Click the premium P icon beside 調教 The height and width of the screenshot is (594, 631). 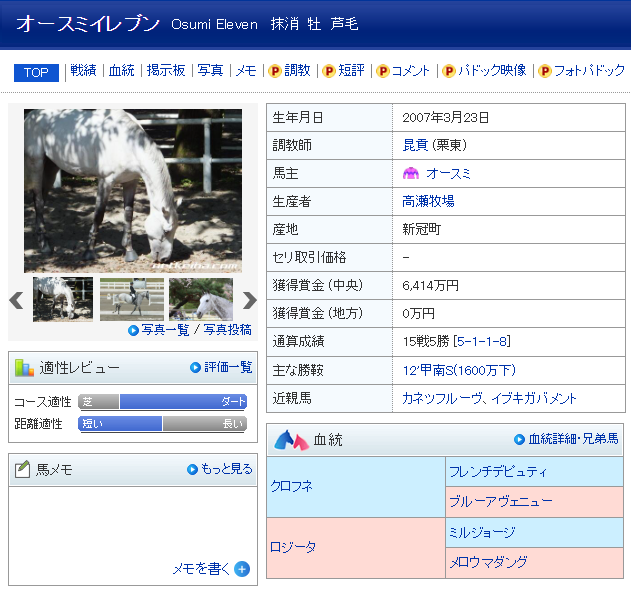tap(274, 71)
